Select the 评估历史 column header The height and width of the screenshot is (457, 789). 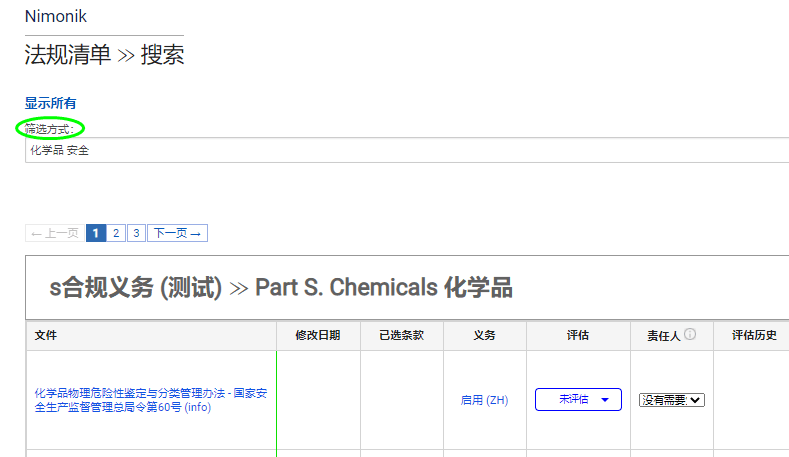pos(754,336)
